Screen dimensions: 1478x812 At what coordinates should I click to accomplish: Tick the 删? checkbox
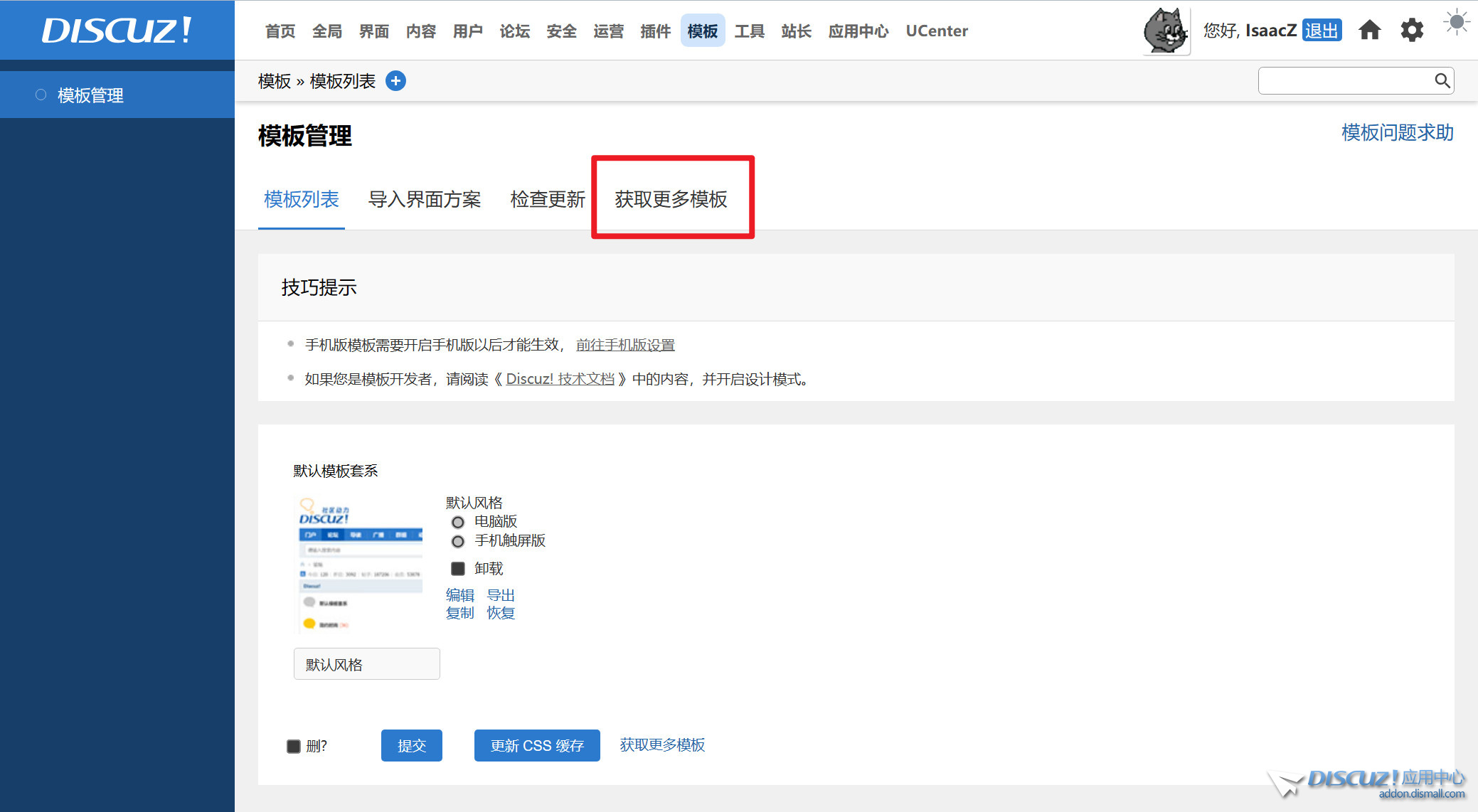coord(294,747)
